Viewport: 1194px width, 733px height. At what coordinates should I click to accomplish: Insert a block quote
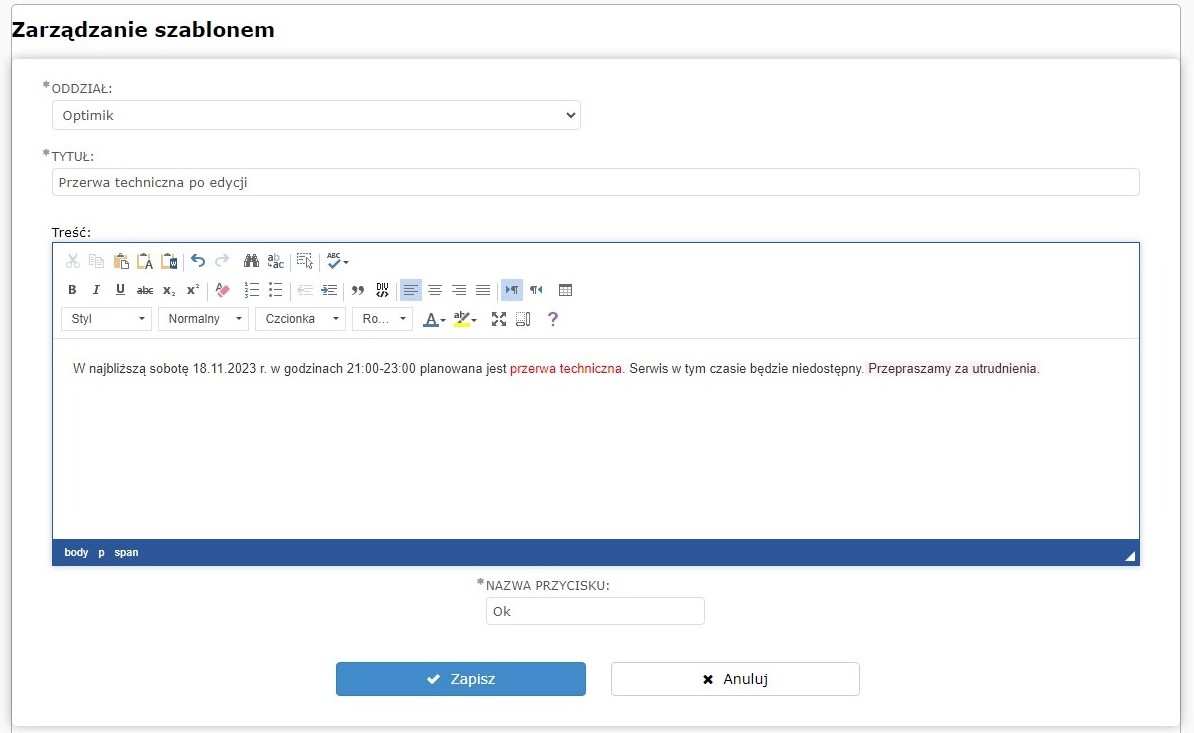358,290
